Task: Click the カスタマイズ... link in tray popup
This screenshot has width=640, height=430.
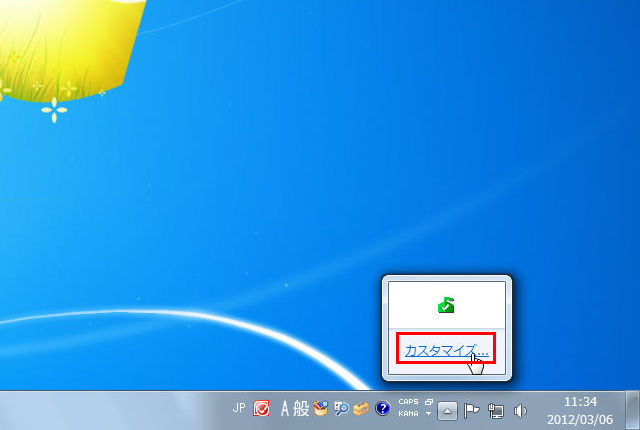Action: [x=446, y=351]
